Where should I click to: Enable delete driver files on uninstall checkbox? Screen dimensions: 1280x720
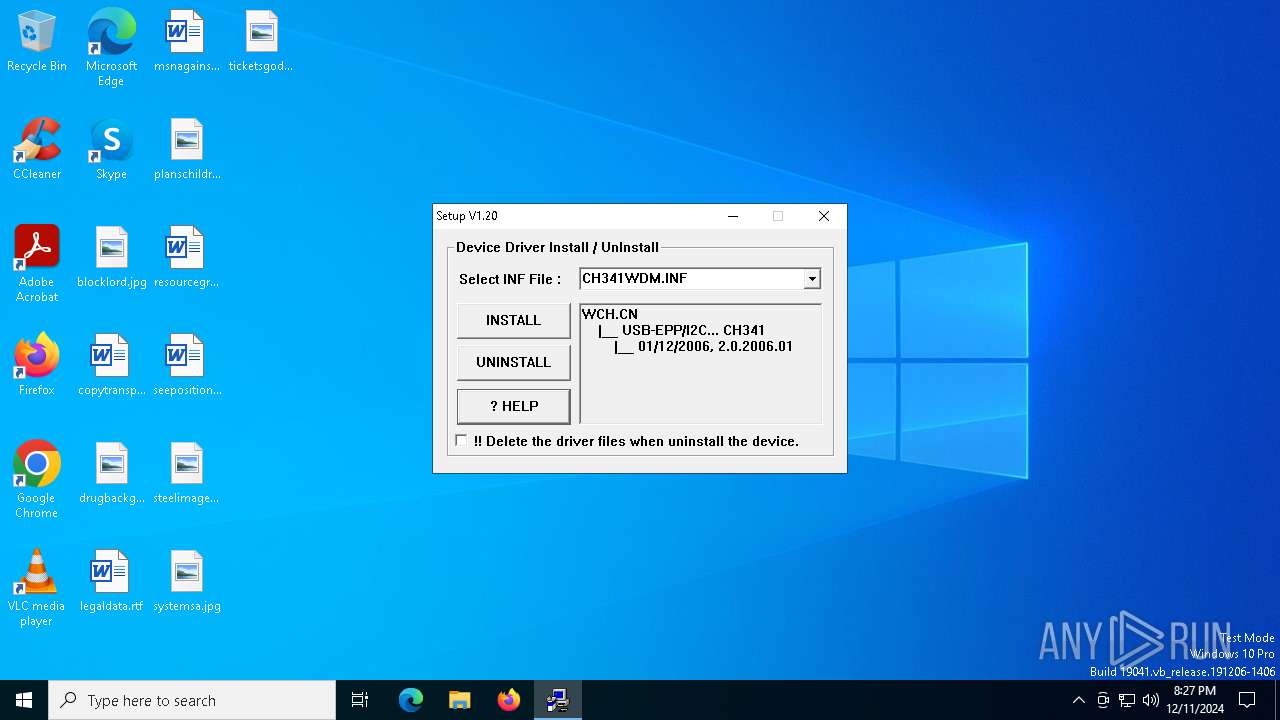461,441
